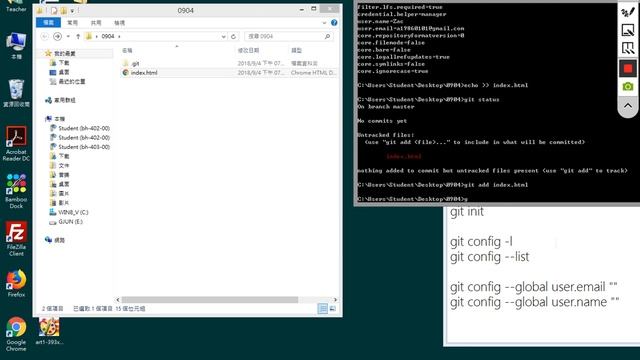Expand the Explorer ribbon using the chevron
This screenshot has width=640, height=360.
(324, 23)
